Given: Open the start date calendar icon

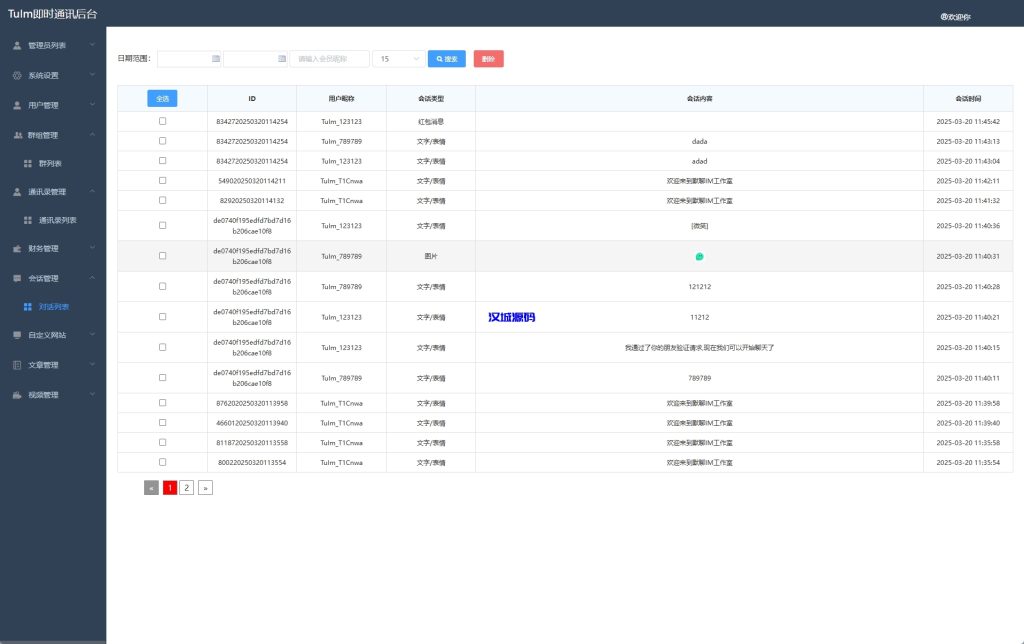Looking at the screenshot, I should pyautogui.click(x=215, y=59).
